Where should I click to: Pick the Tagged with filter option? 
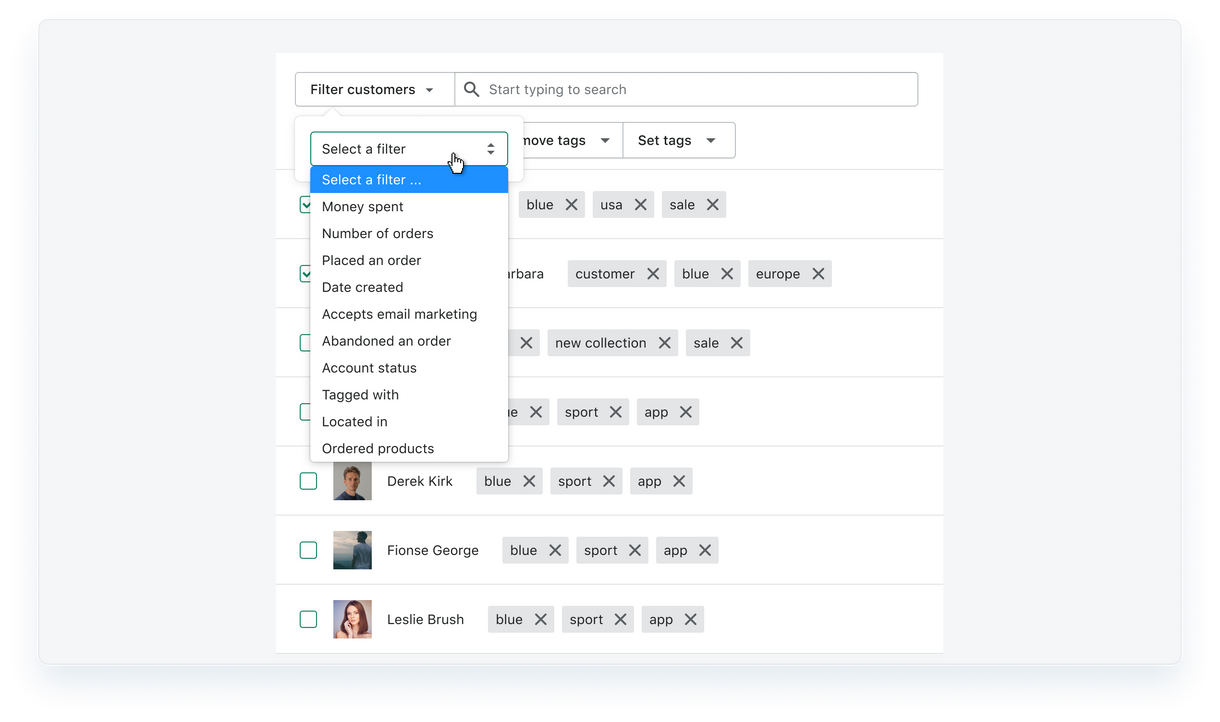click(x=360, y=395)
